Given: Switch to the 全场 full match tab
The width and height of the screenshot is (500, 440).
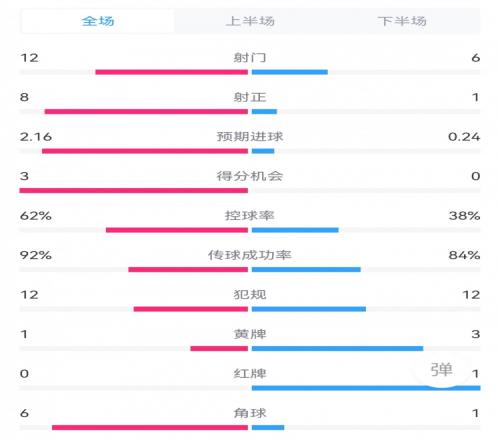Looking at the screenshot, I should tap(98, 21).
